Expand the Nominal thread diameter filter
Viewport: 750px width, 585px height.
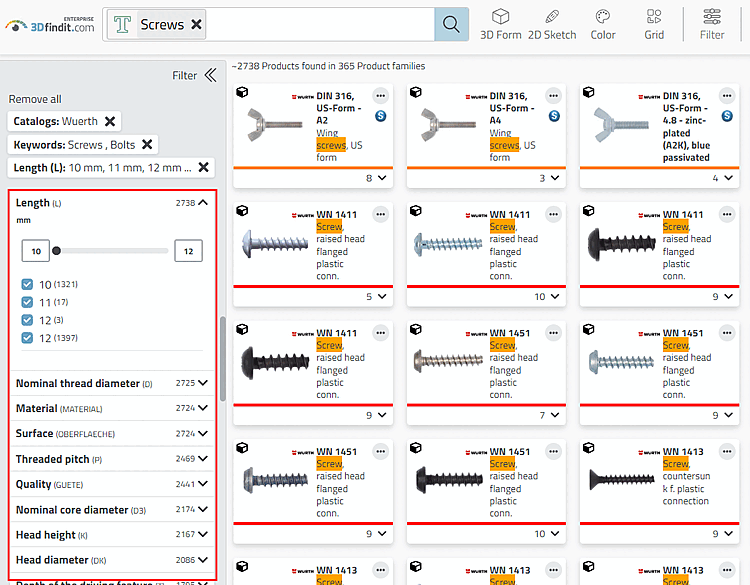[203, 383]
